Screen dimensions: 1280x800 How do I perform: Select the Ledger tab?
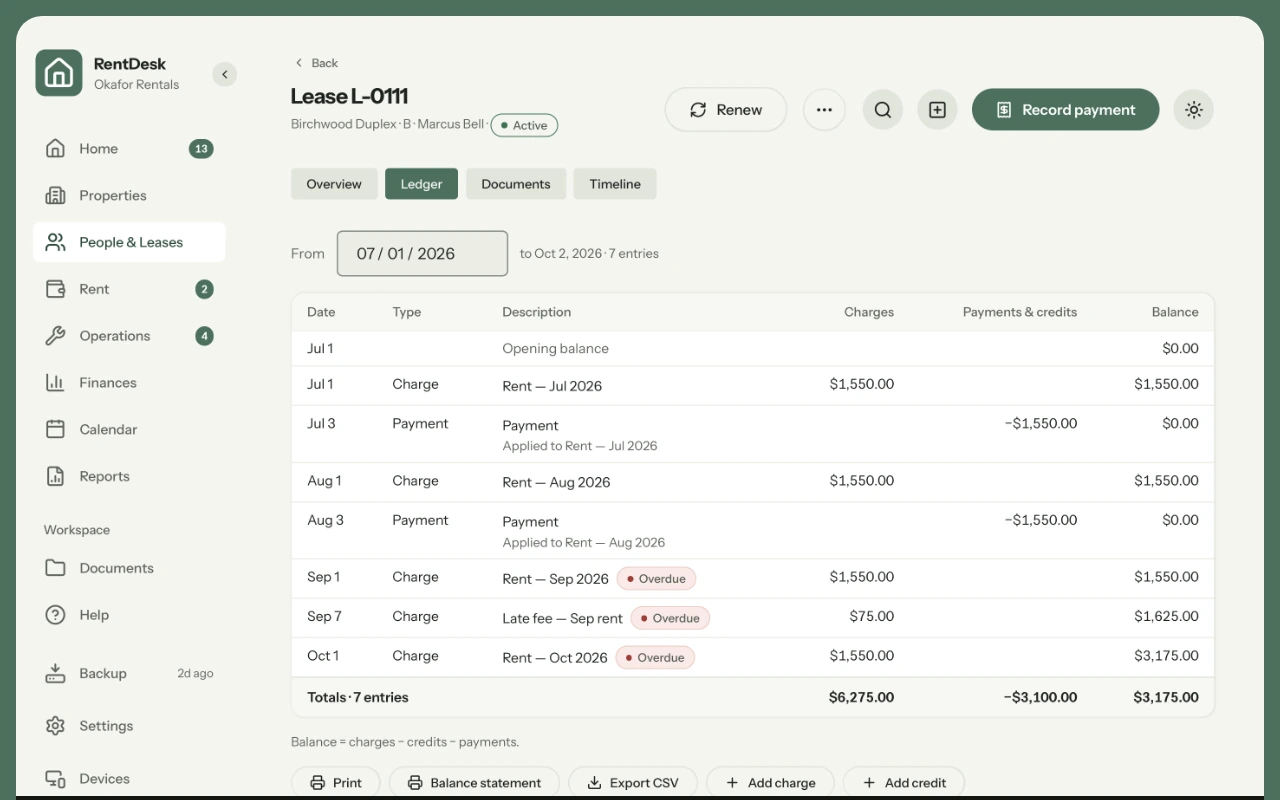[421, 184]
